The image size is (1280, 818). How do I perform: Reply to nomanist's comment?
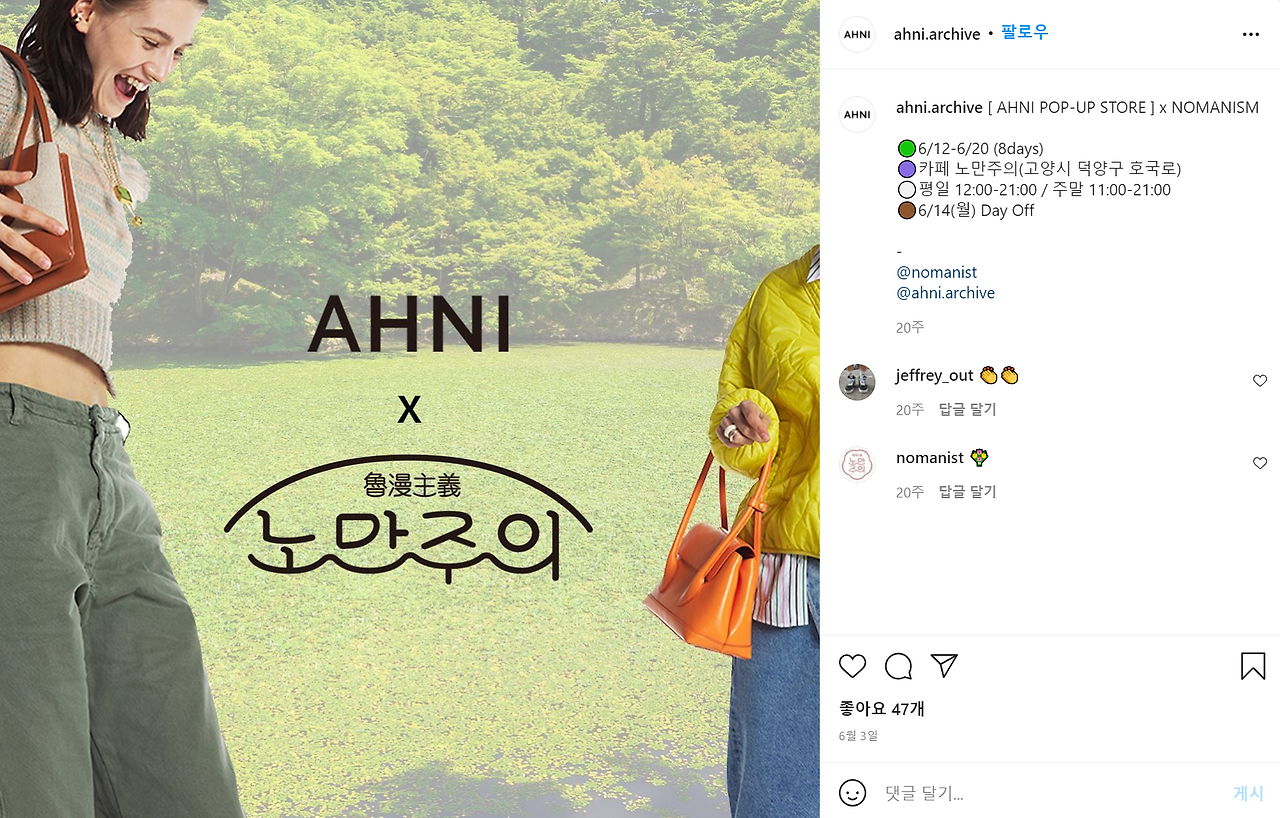tap(967, 492)
